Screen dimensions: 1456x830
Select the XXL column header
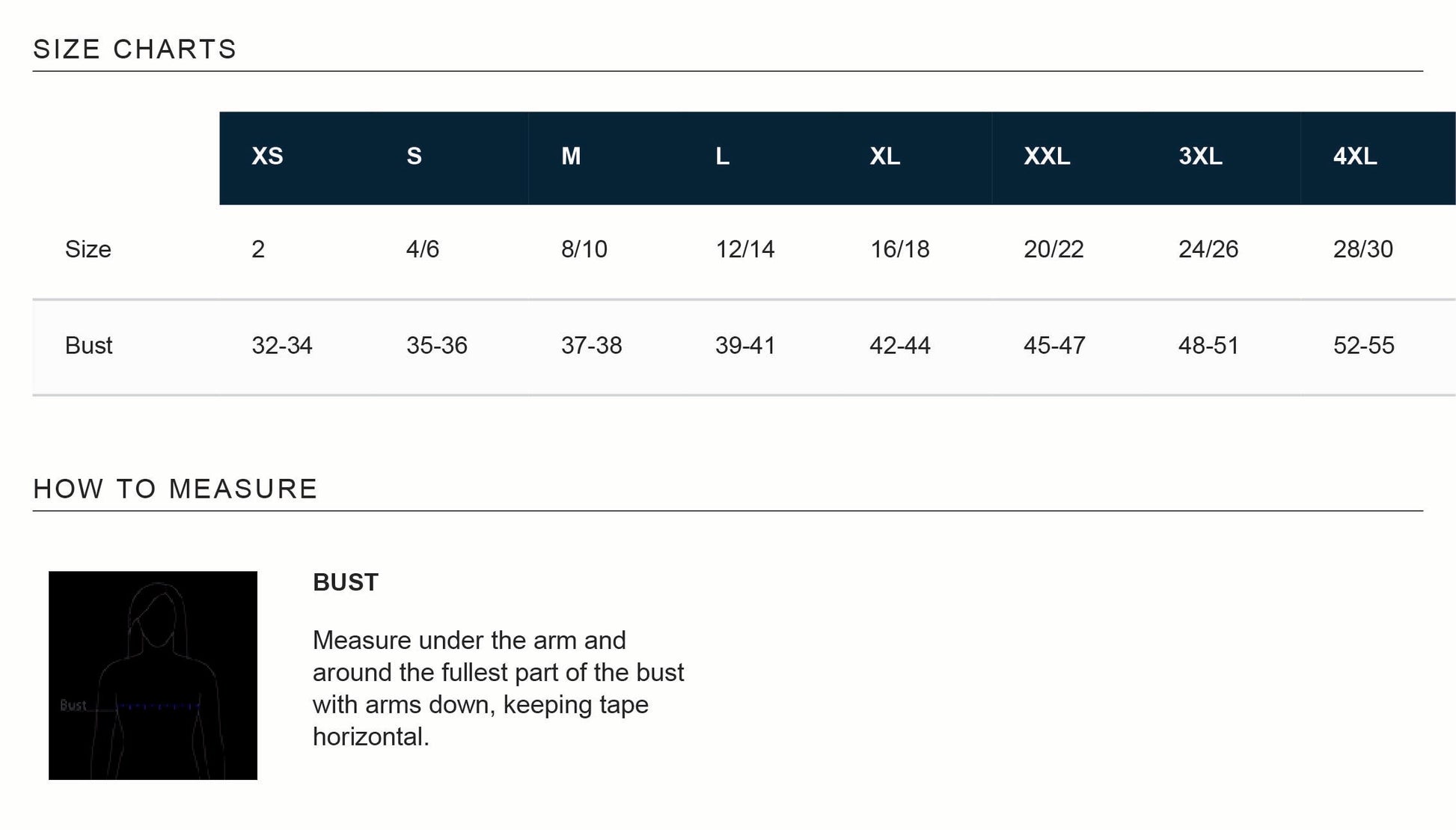[1047, 156]
